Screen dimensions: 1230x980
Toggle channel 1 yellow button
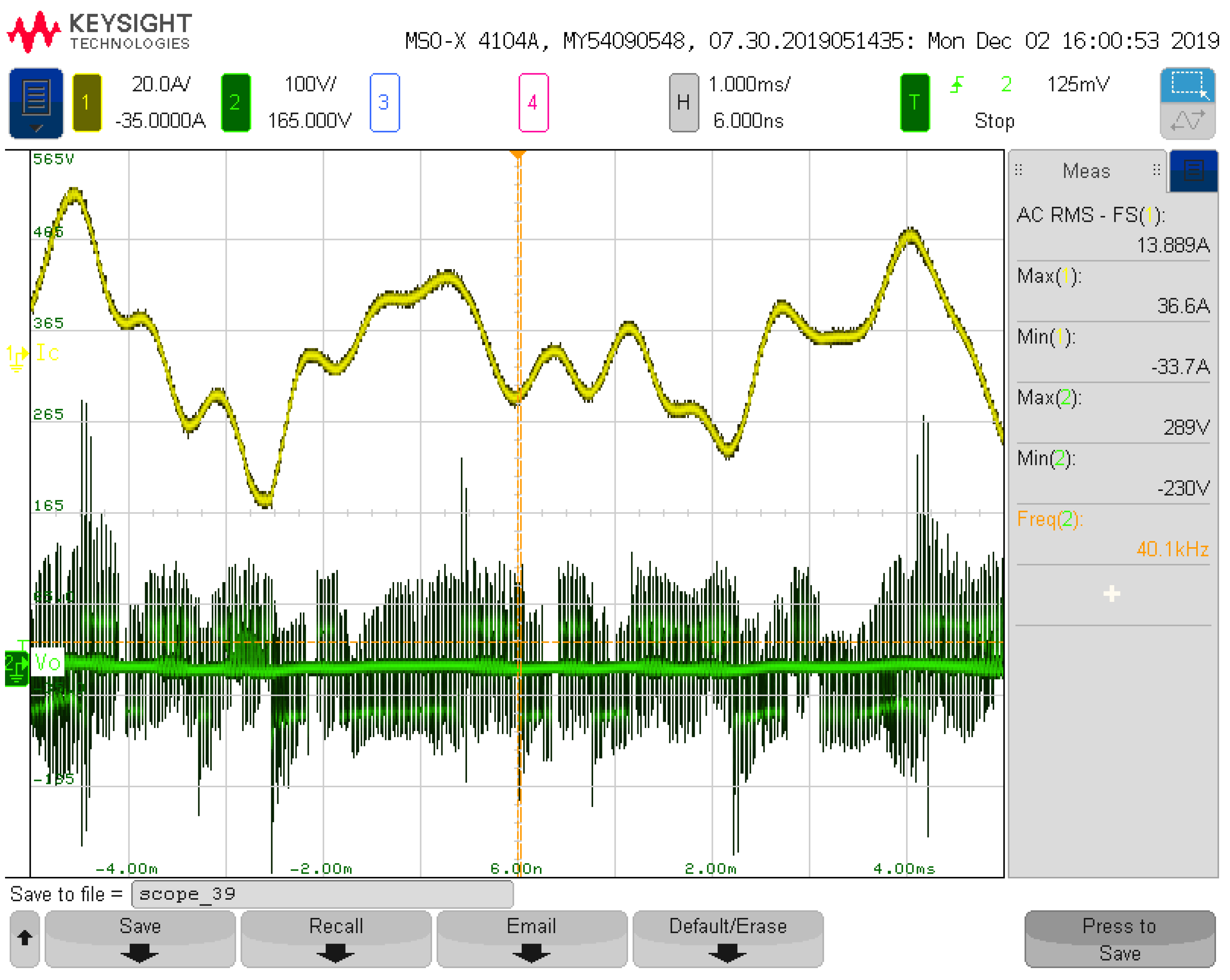point(87,103)
